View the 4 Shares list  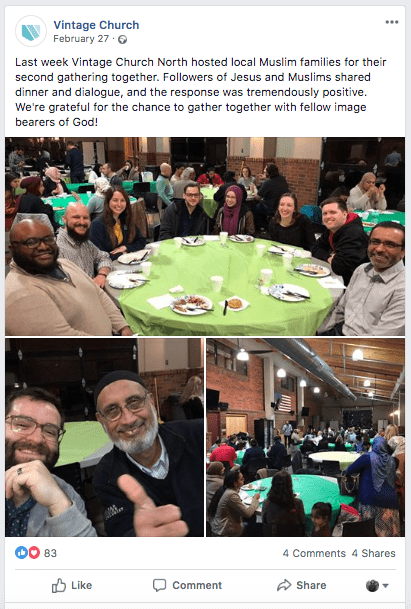tap(373, 553)
